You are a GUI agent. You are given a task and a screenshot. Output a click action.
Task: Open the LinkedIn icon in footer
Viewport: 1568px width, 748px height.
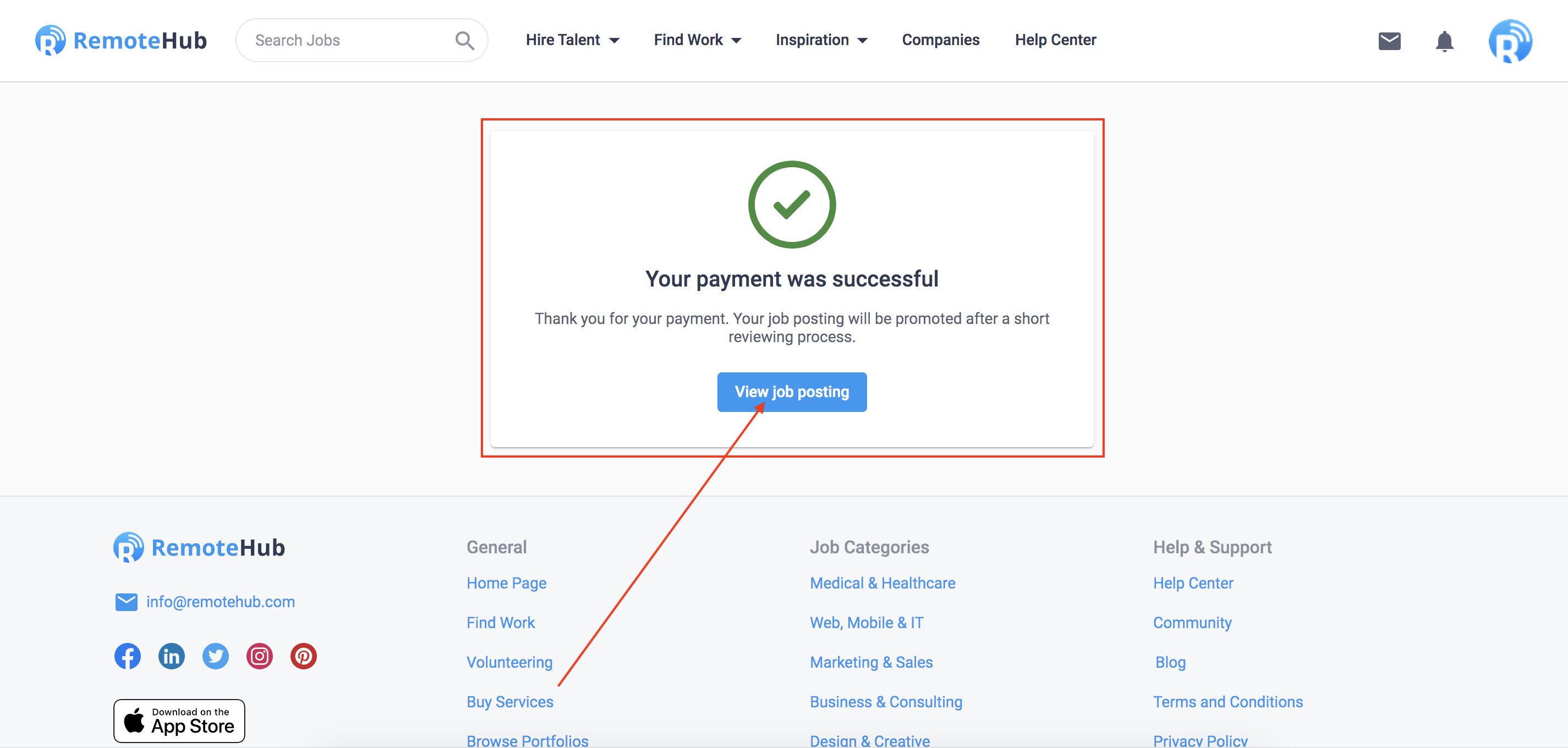[x=172, y=656]
